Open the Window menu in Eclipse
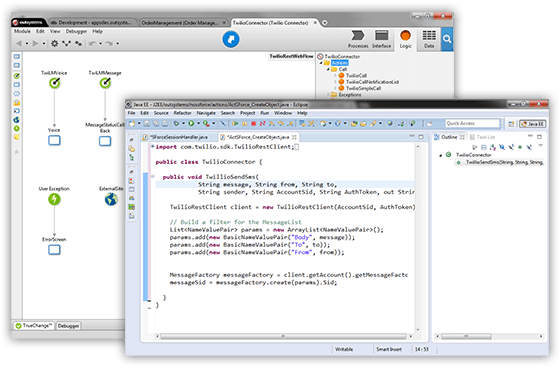Image resolution: width=560 pixels, height=368 pixels. pyautogui.click(x=283, y=113)
